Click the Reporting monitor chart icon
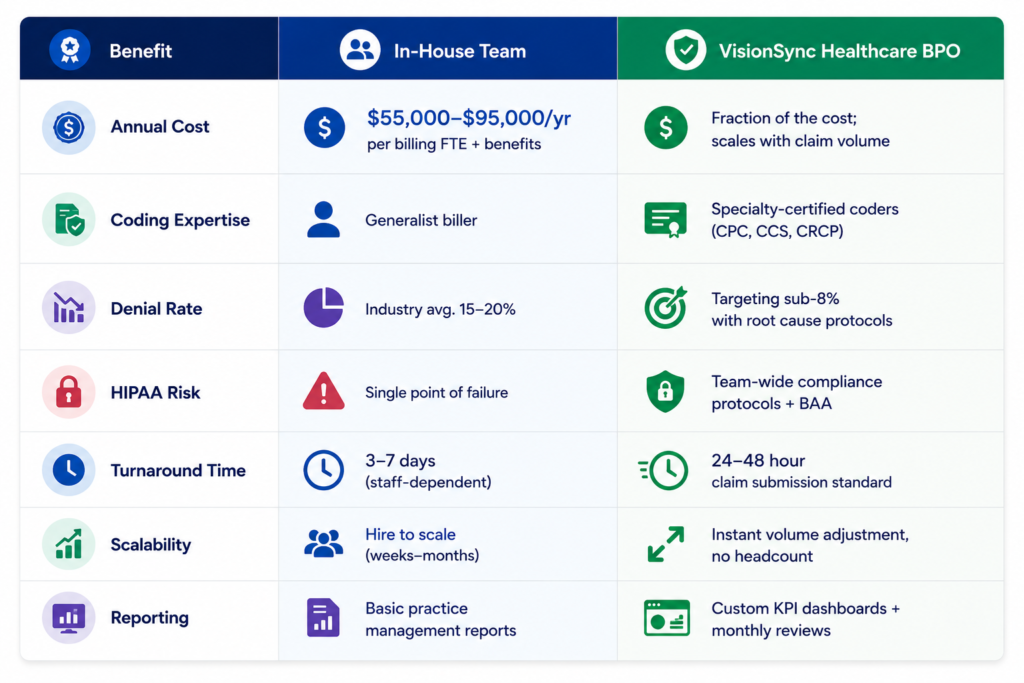Screen dimensions: 1024x683 tap(69, 618)
